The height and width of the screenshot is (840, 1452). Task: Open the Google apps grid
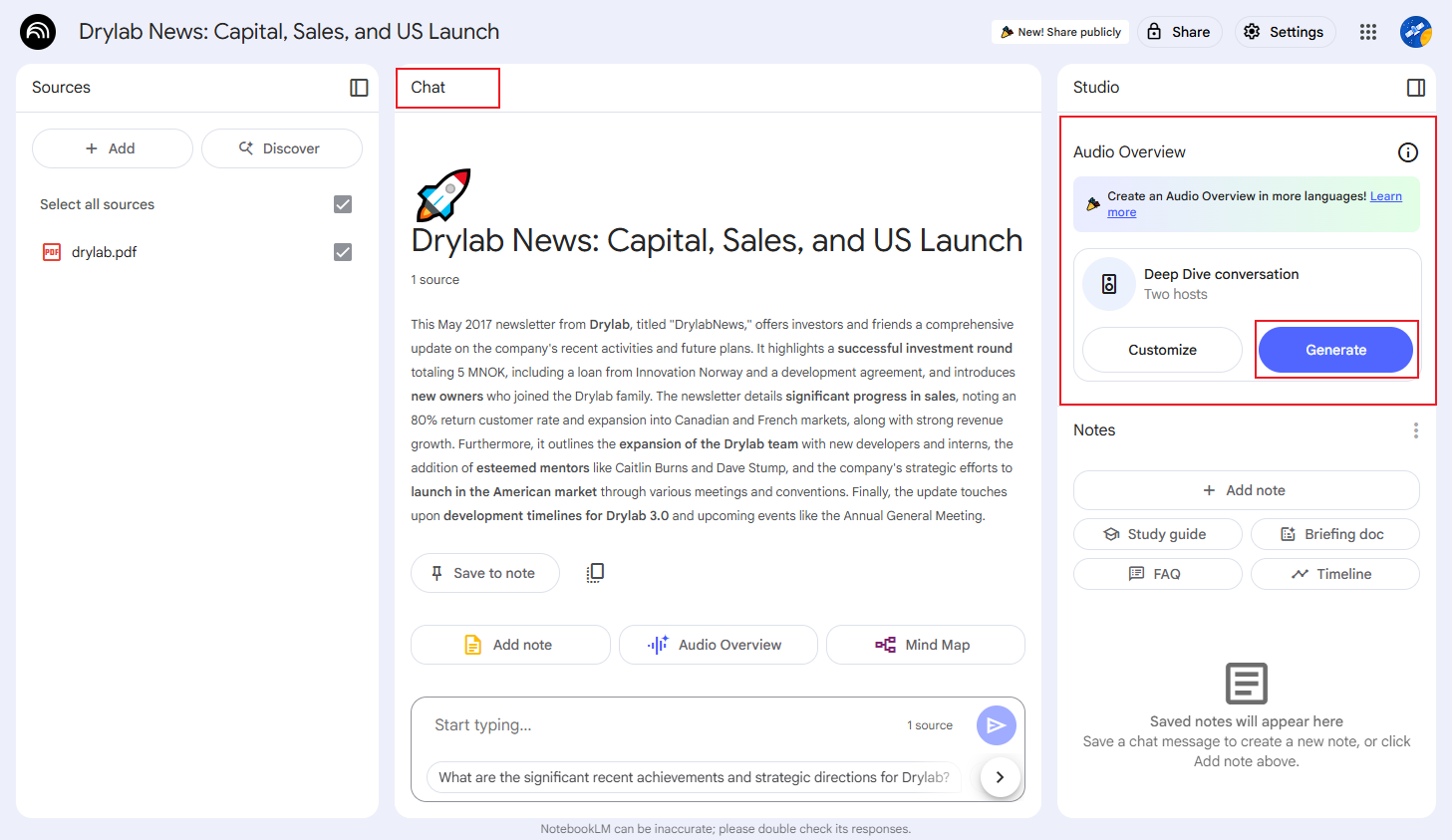pyautogui.click(x=1368, y=32)
